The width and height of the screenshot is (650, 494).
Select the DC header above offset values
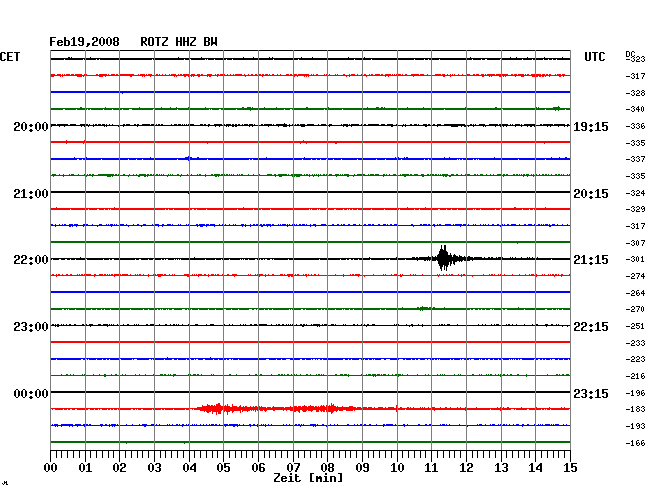[x=630, y=54]
